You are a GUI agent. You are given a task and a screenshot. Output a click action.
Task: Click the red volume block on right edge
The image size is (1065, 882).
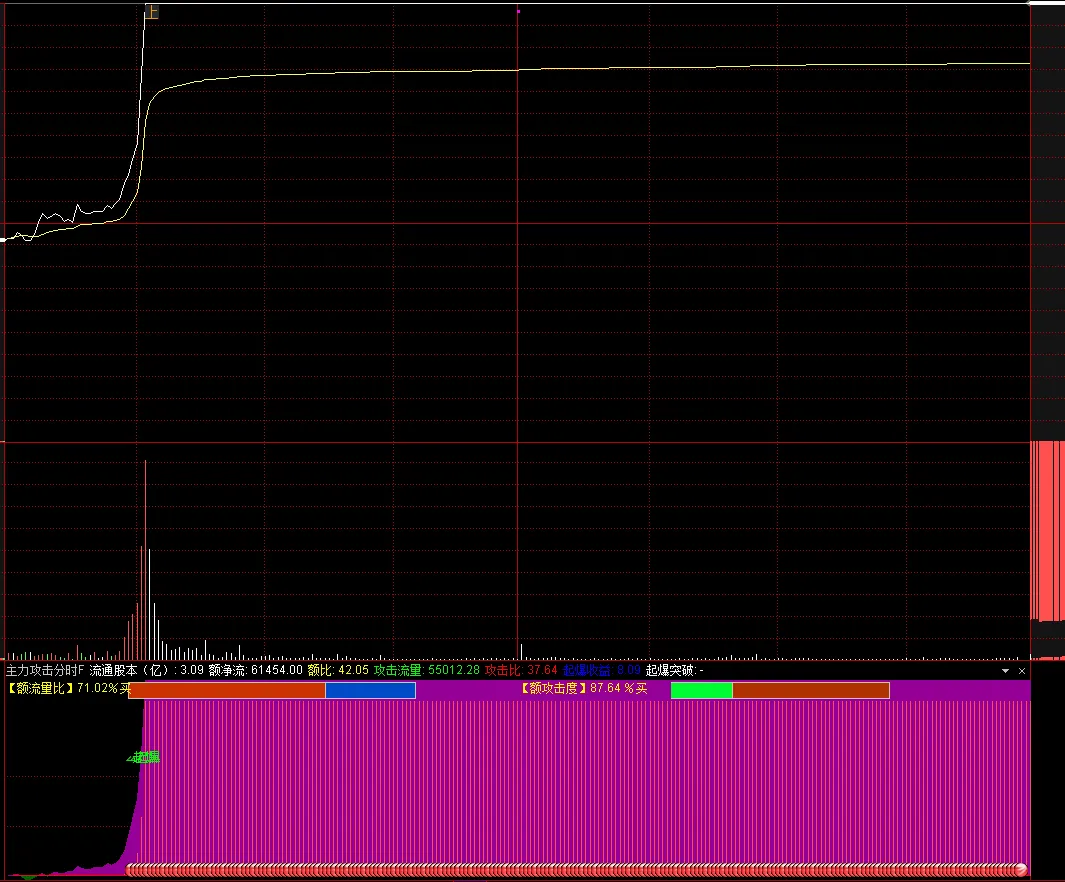(1047, 531)
